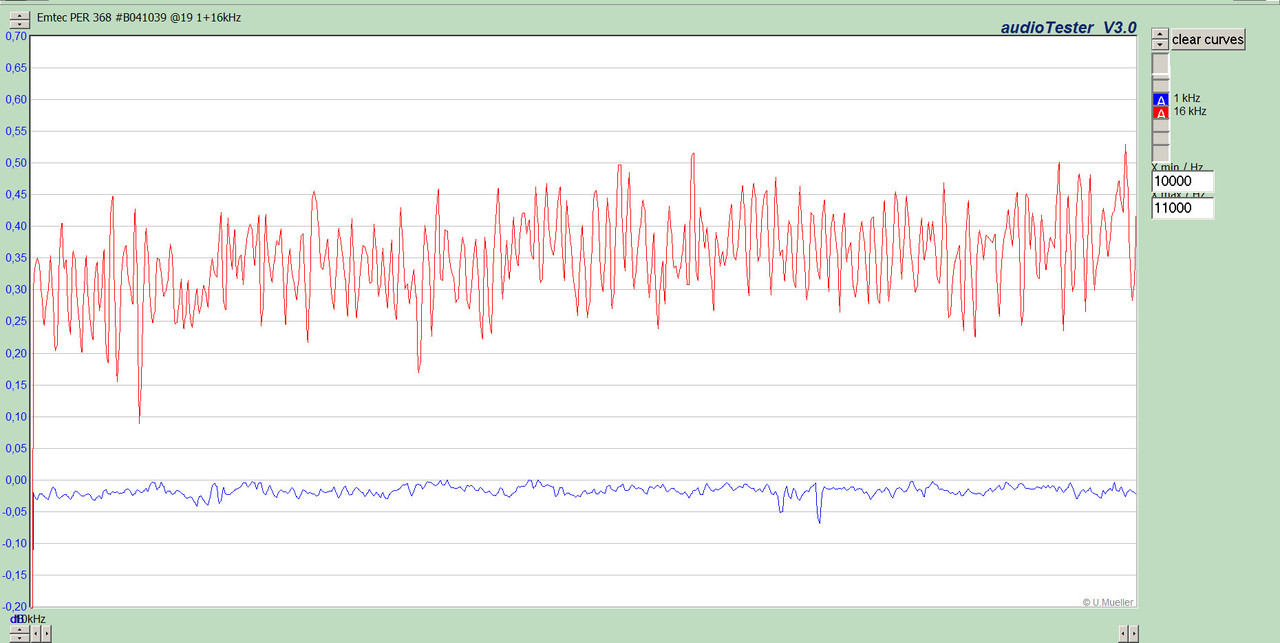Click the '0,70' y-axis label
Image resolution: width=1280 pixels, height=643 pixels.
coord(16,36)
